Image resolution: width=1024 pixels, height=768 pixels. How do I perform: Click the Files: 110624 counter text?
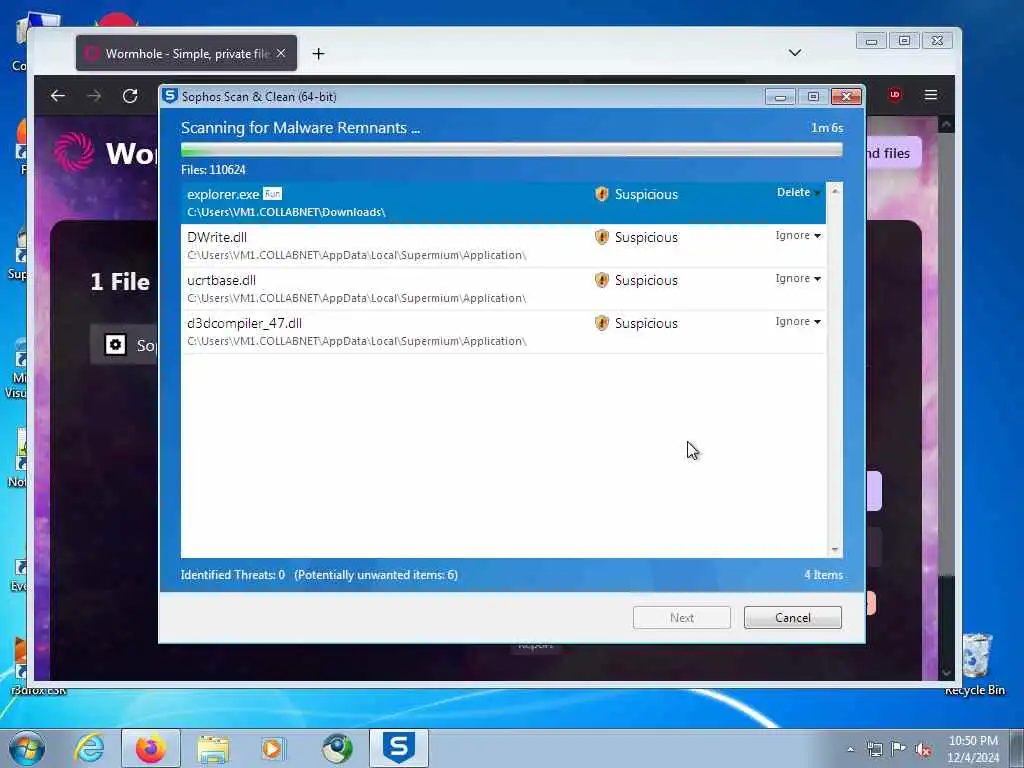(214, 170)
